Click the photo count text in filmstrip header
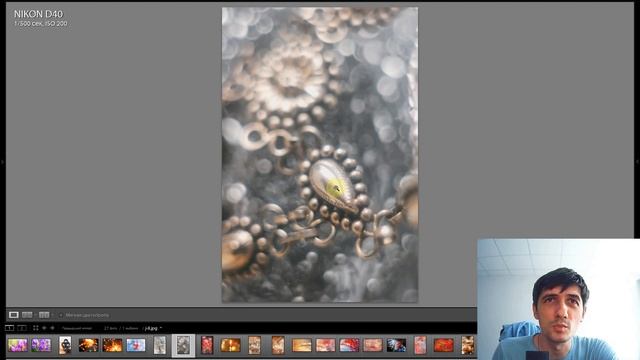This screenshot has height=360, width=640. [x=121, y=328]
